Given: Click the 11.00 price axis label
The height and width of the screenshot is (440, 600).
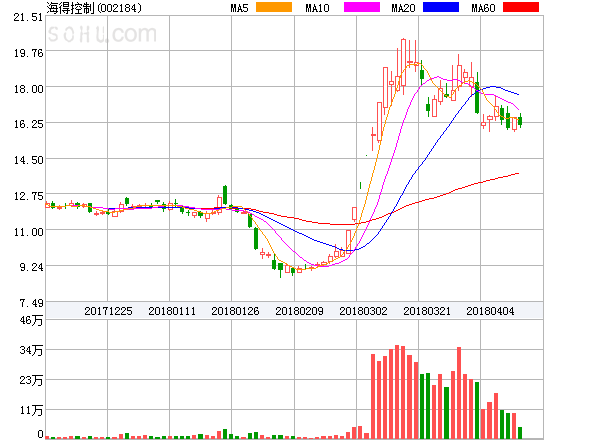Looking at the screenshot, I should tap(29, 232).
